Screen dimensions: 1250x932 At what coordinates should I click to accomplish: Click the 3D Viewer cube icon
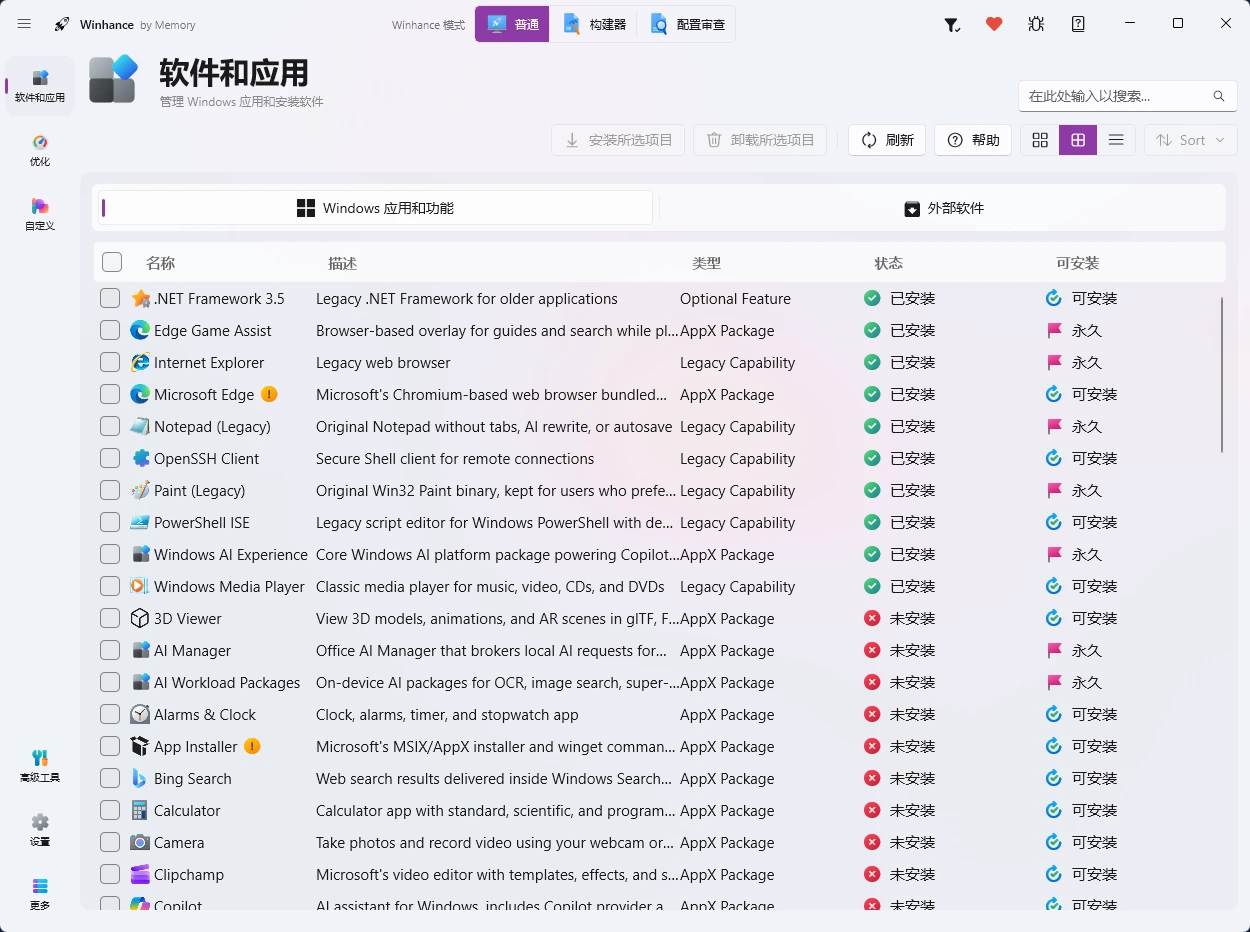[x=140, y=618]
